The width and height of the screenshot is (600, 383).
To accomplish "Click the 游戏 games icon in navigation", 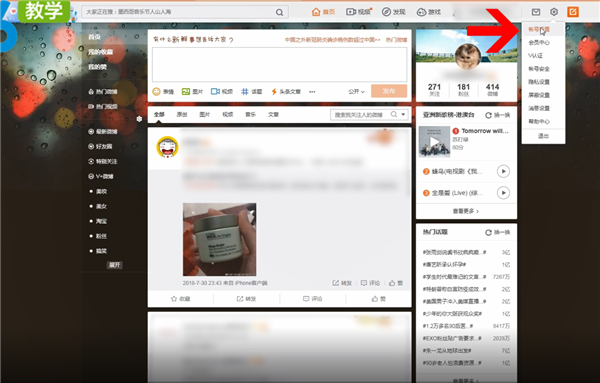I will click(x=421, y=12).
